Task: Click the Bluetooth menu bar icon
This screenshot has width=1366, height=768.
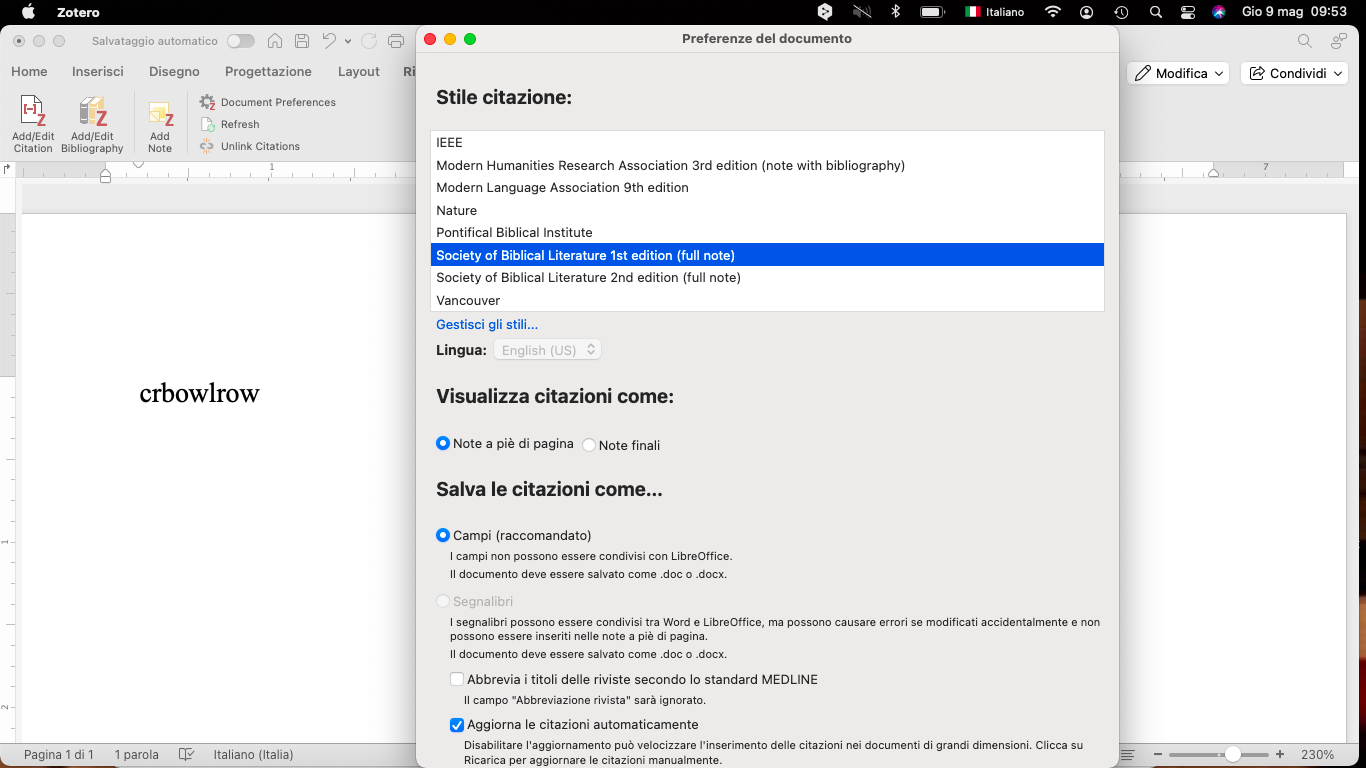Action: (x=896, y=12)
